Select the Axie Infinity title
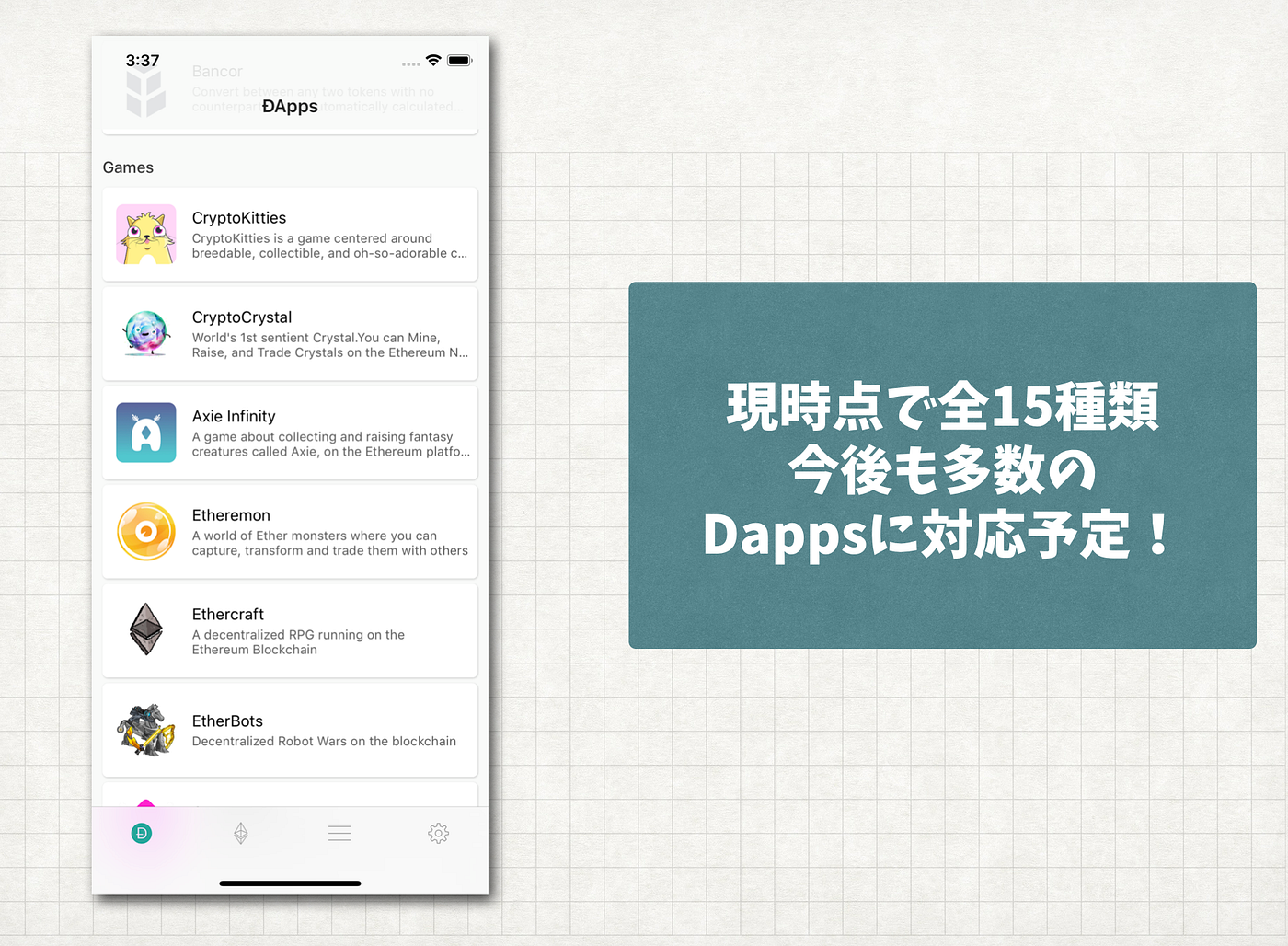Viewport: 1288px width, 946px height. coord(234,417)
